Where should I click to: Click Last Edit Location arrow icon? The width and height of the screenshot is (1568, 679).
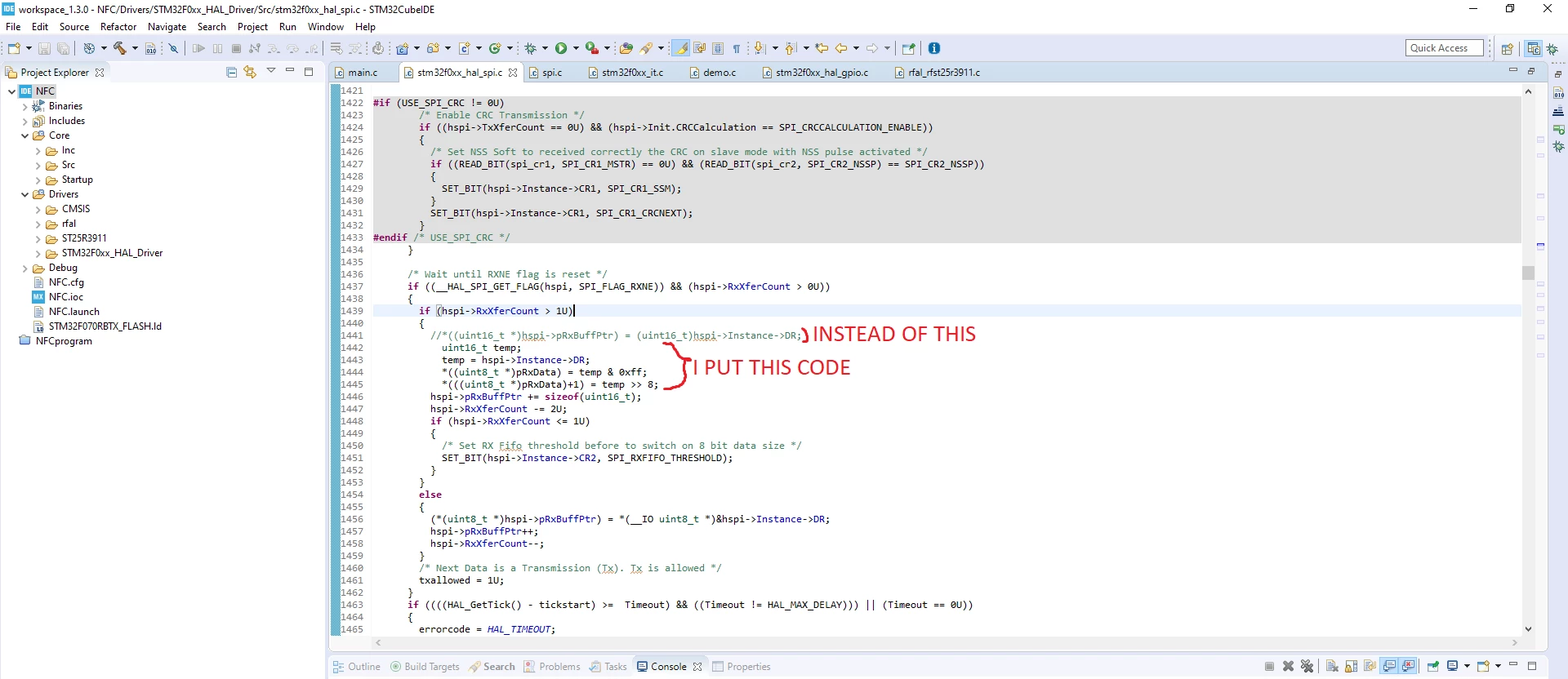tap(822, 48)
